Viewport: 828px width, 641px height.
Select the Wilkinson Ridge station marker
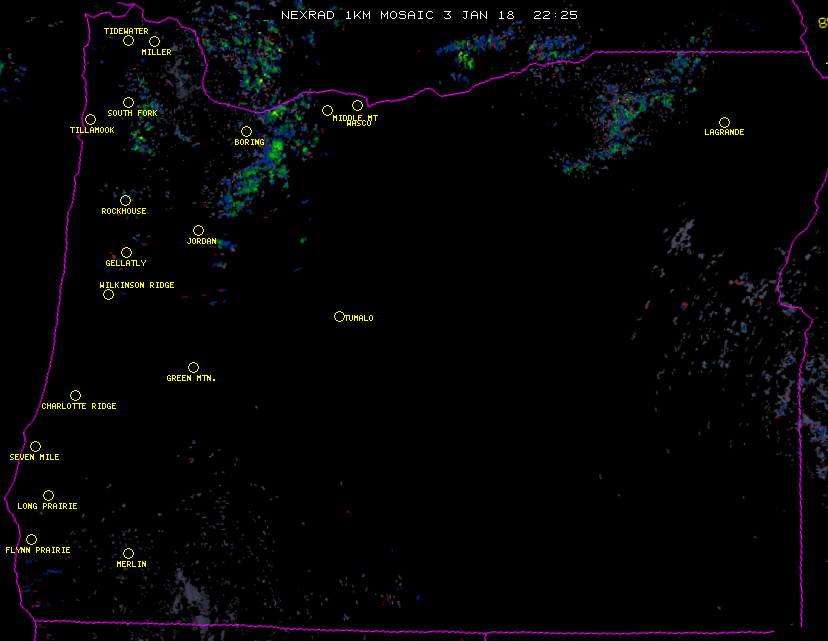pyautogui.click(x=108, y=294)
